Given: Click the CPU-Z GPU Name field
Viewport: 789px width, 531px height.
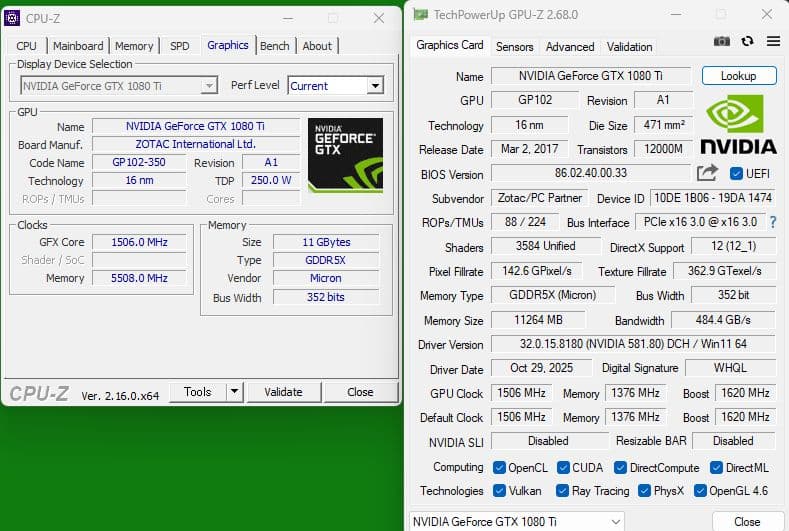Looking at the screenshot, I should (195, 126).
